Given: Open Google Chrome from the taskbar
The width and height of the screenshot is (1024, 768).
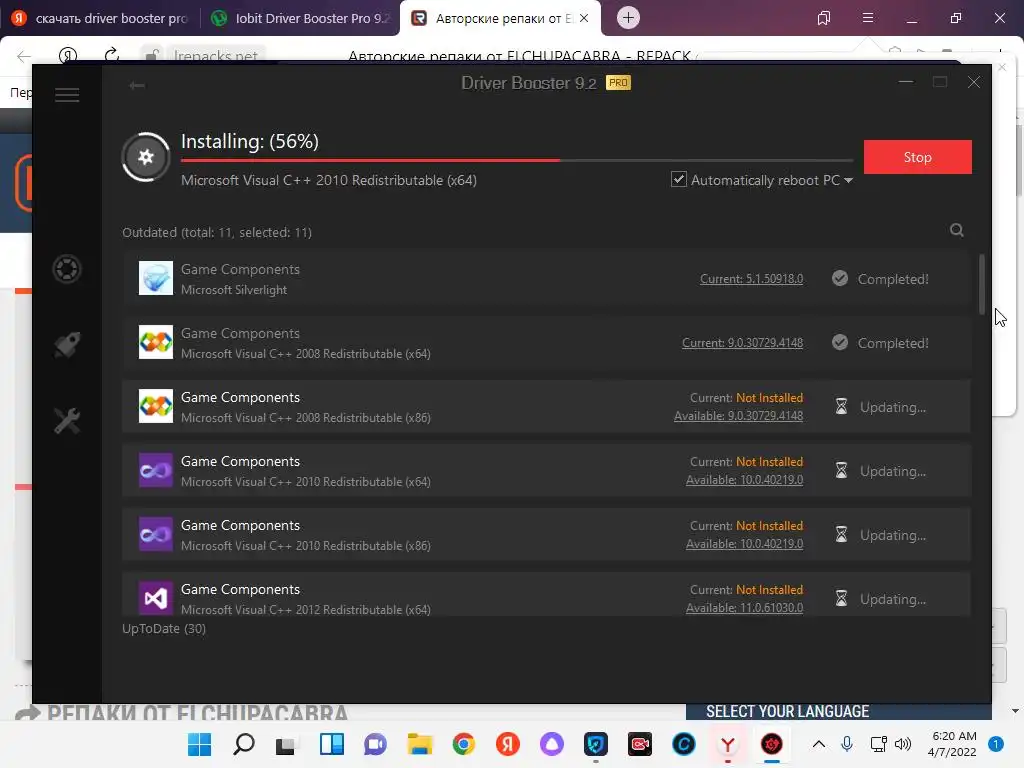Looking at the screenshot, I should click(464, 744).
